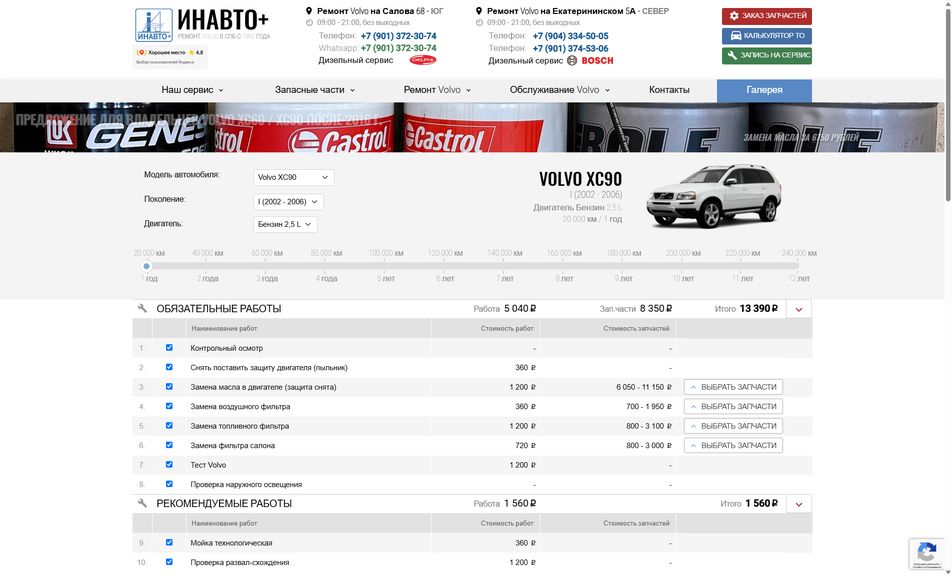The image size is (952, 576).
Task: Click the wrench icon beside ОБЯЗАТЕЛЬНЫЕ РАБОТЫ
Action: tap(143, 308)
